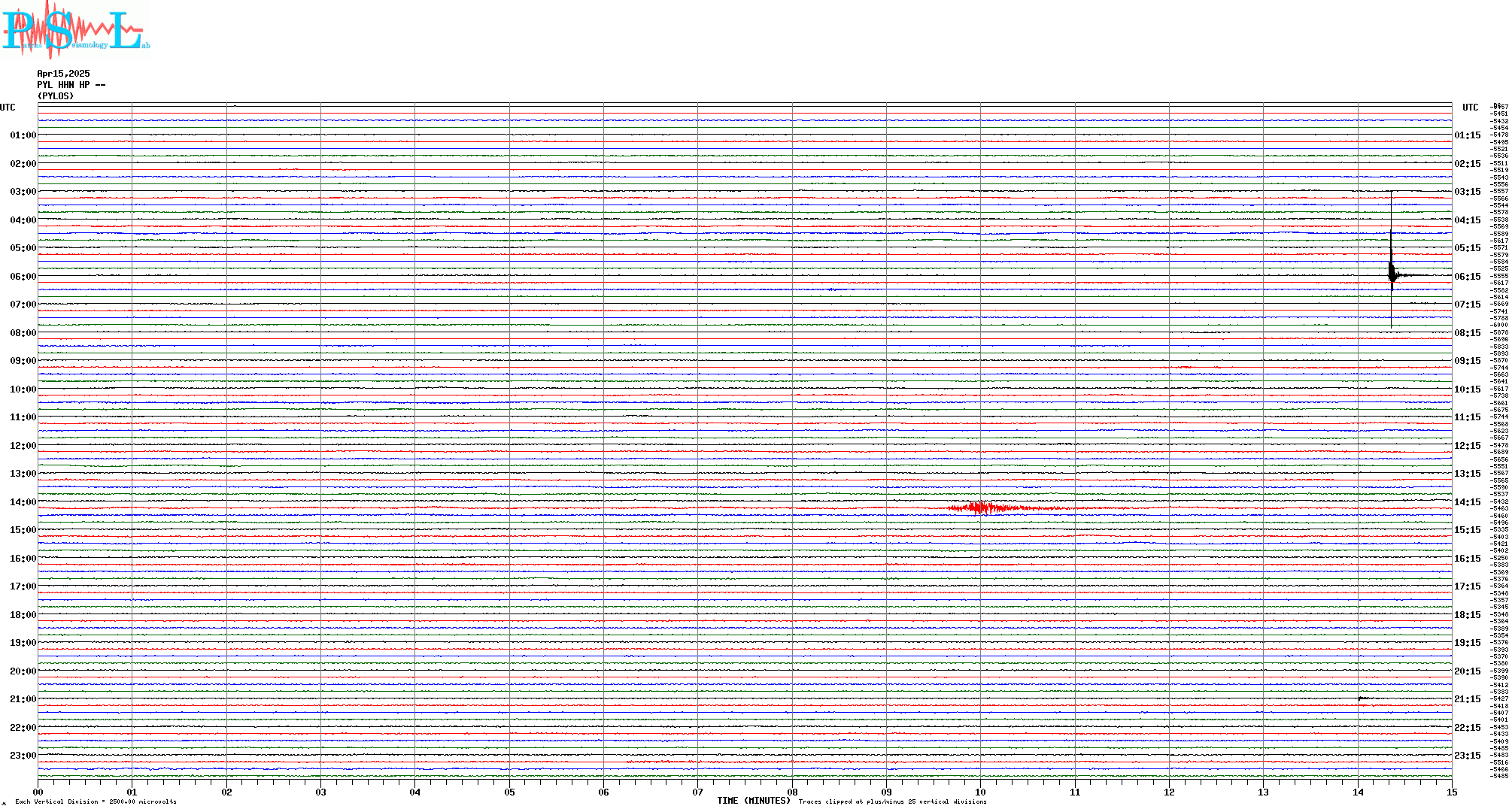Click the red seismic event on the 14:15 trace

click(979, 508)
